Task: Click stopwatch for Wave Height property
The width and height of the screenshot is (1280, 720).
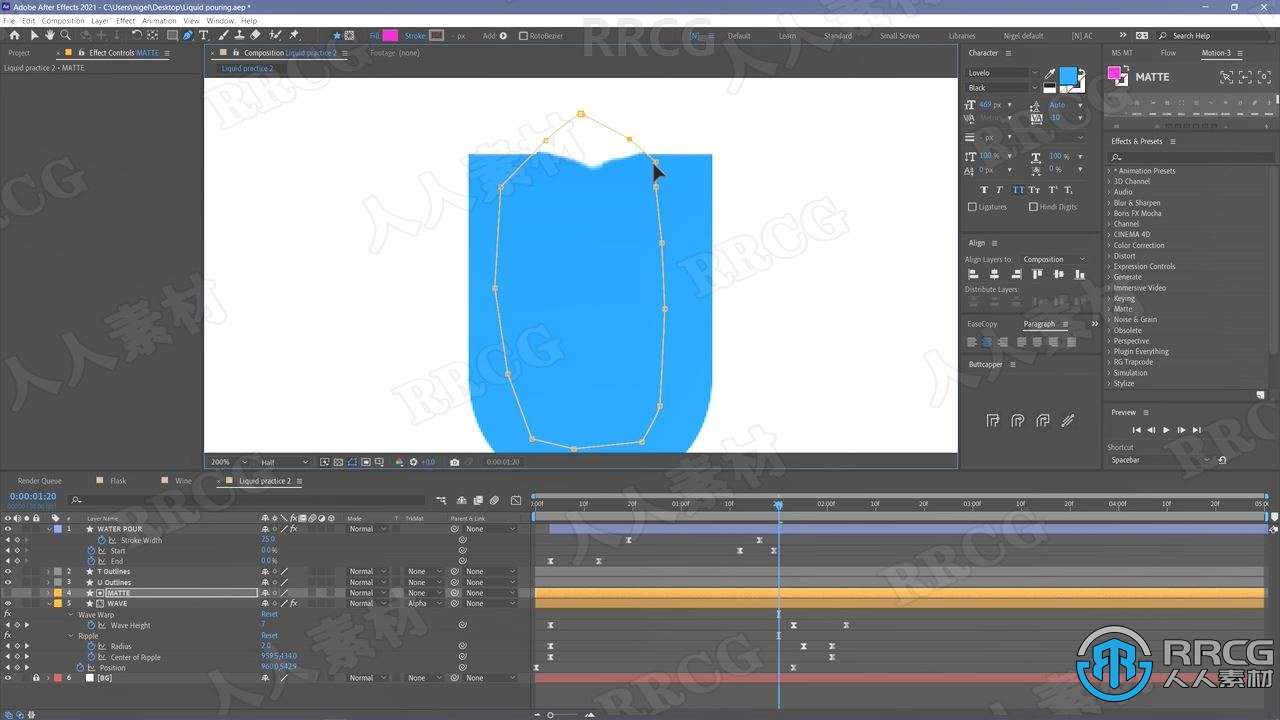Action: tap(91, 625)
